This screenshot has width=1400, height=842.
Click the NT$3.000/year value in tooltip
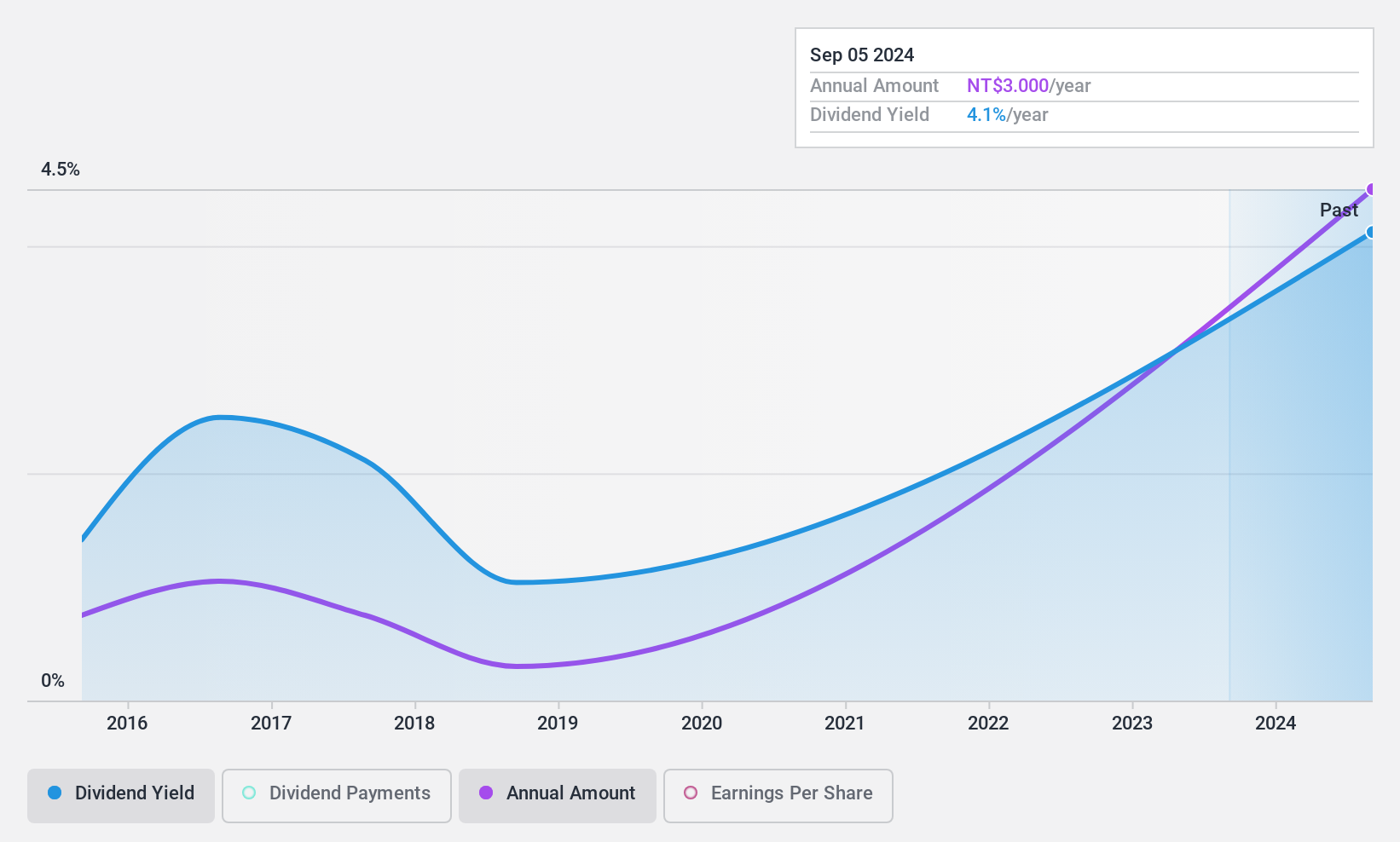coord(1029,86)
